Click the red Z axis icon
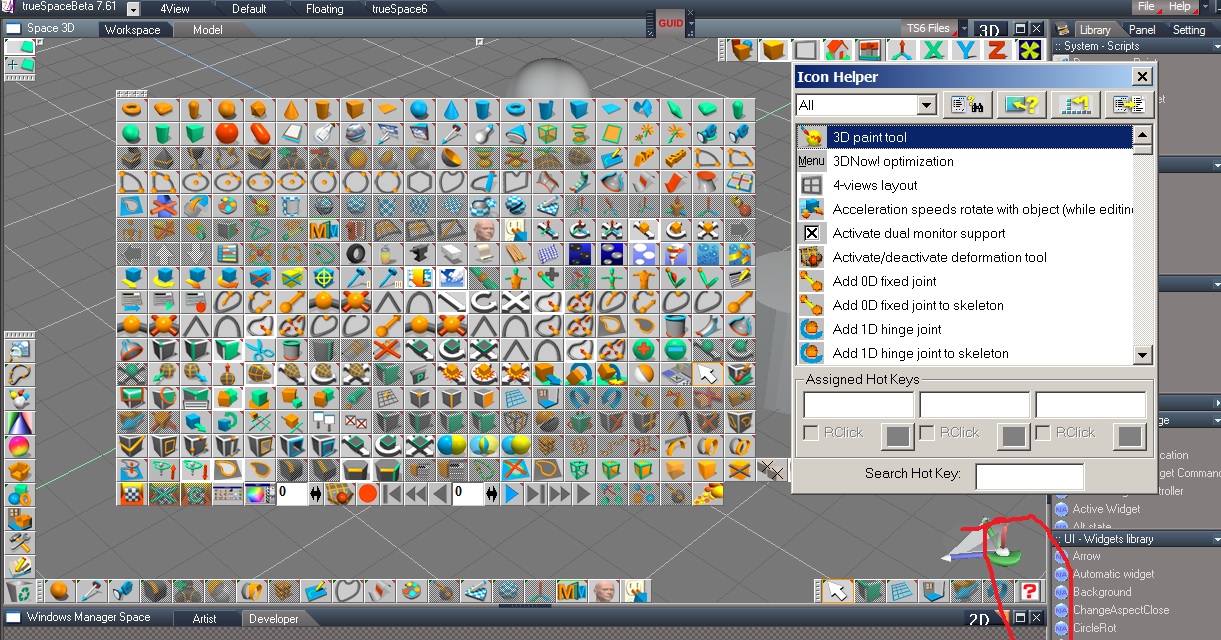Screen dimensions: 1221x640 (x=997, y=50)
